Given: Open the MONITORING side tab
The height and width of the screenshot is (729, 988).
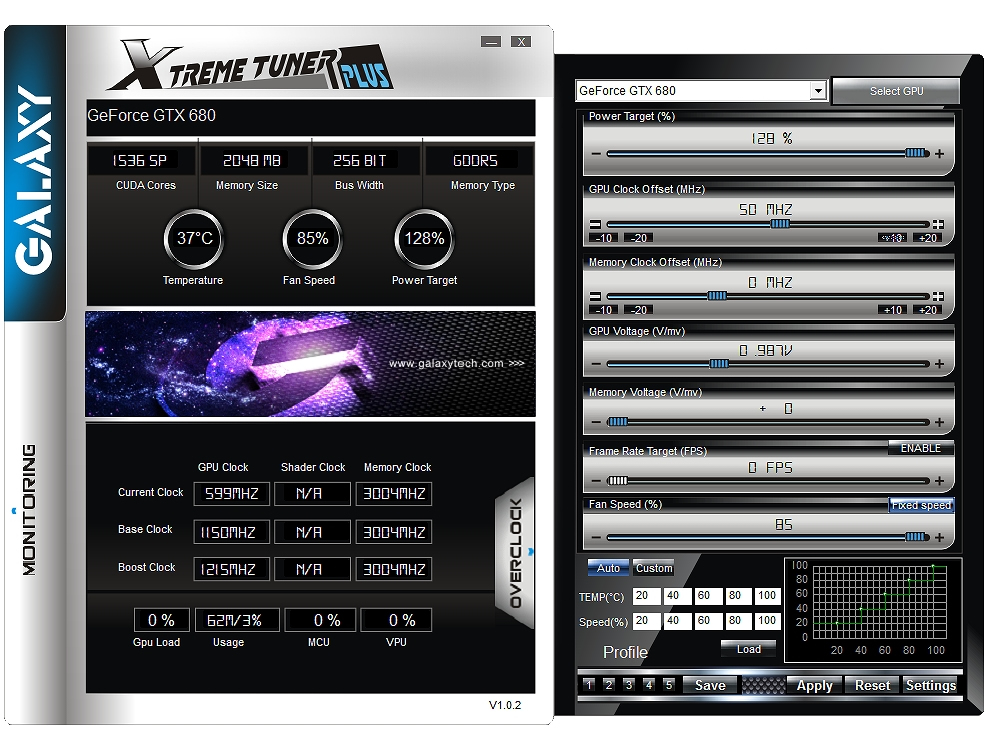Looking at the screenshot, I should (x=29, y=509).
